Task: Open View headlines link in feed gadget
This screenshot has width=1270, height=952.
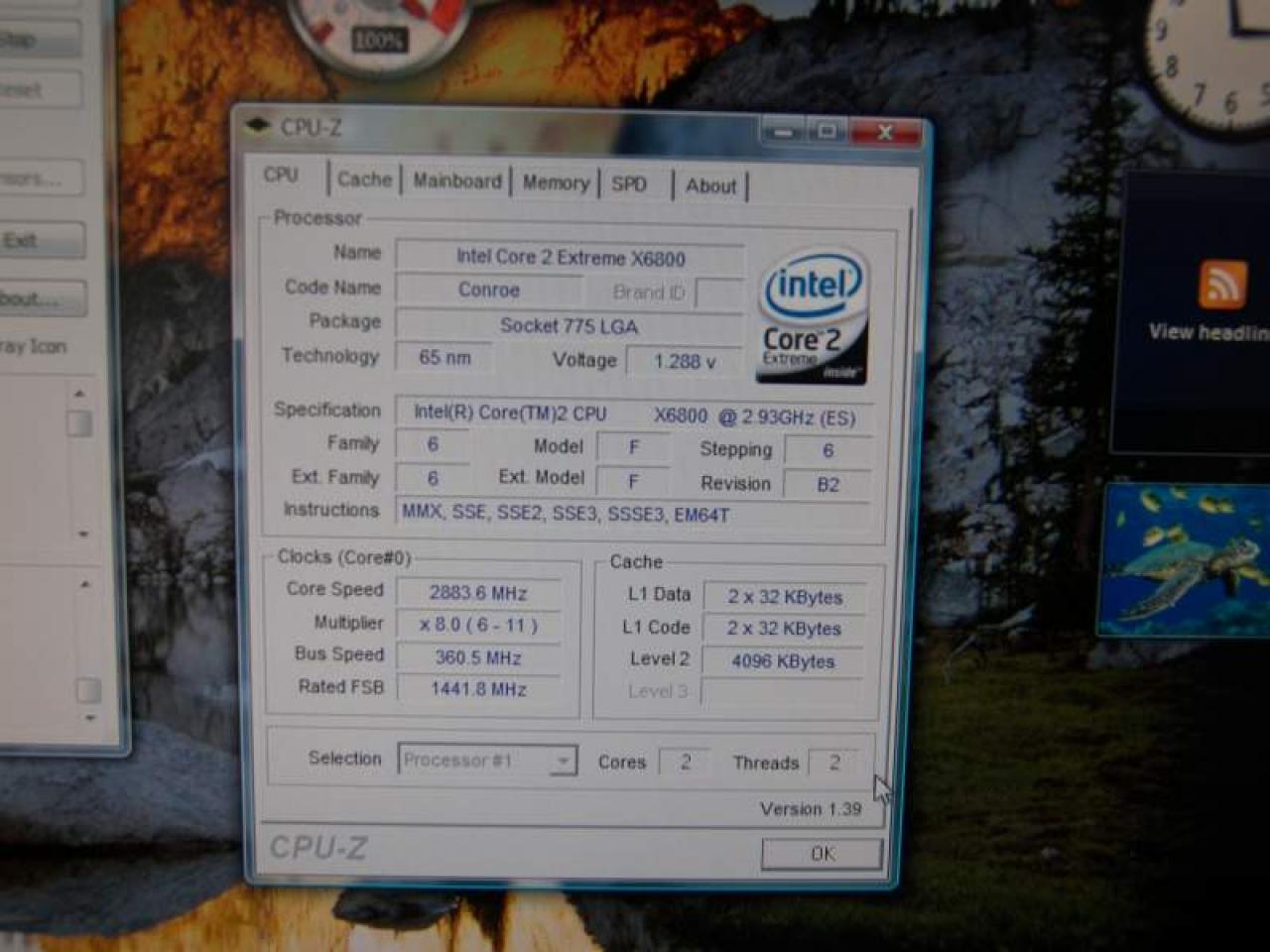Action: tap(1209, 332)
